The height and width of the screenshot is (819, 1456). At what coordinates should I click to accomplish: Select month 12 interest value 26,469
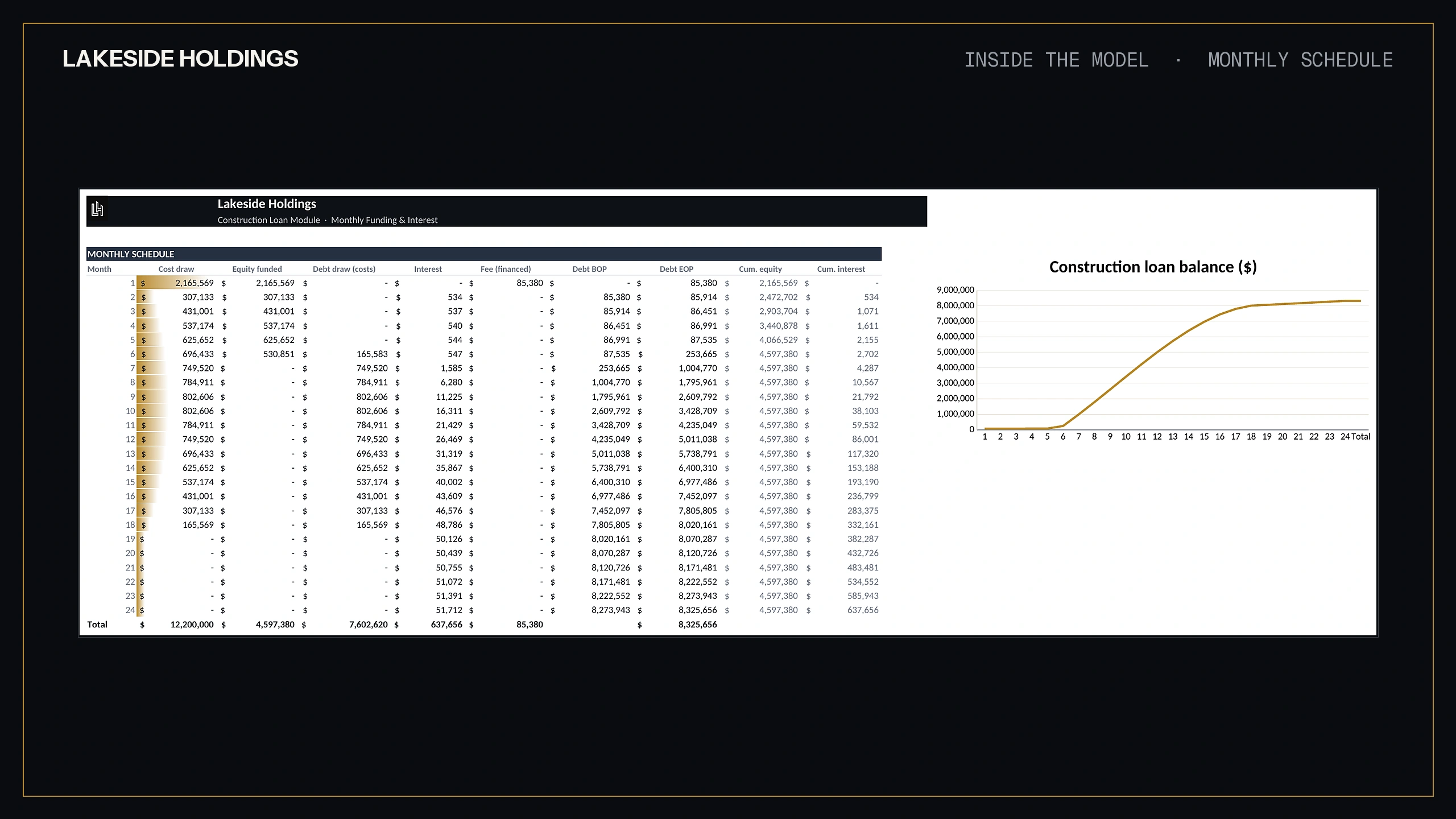(x=449, y=440)
